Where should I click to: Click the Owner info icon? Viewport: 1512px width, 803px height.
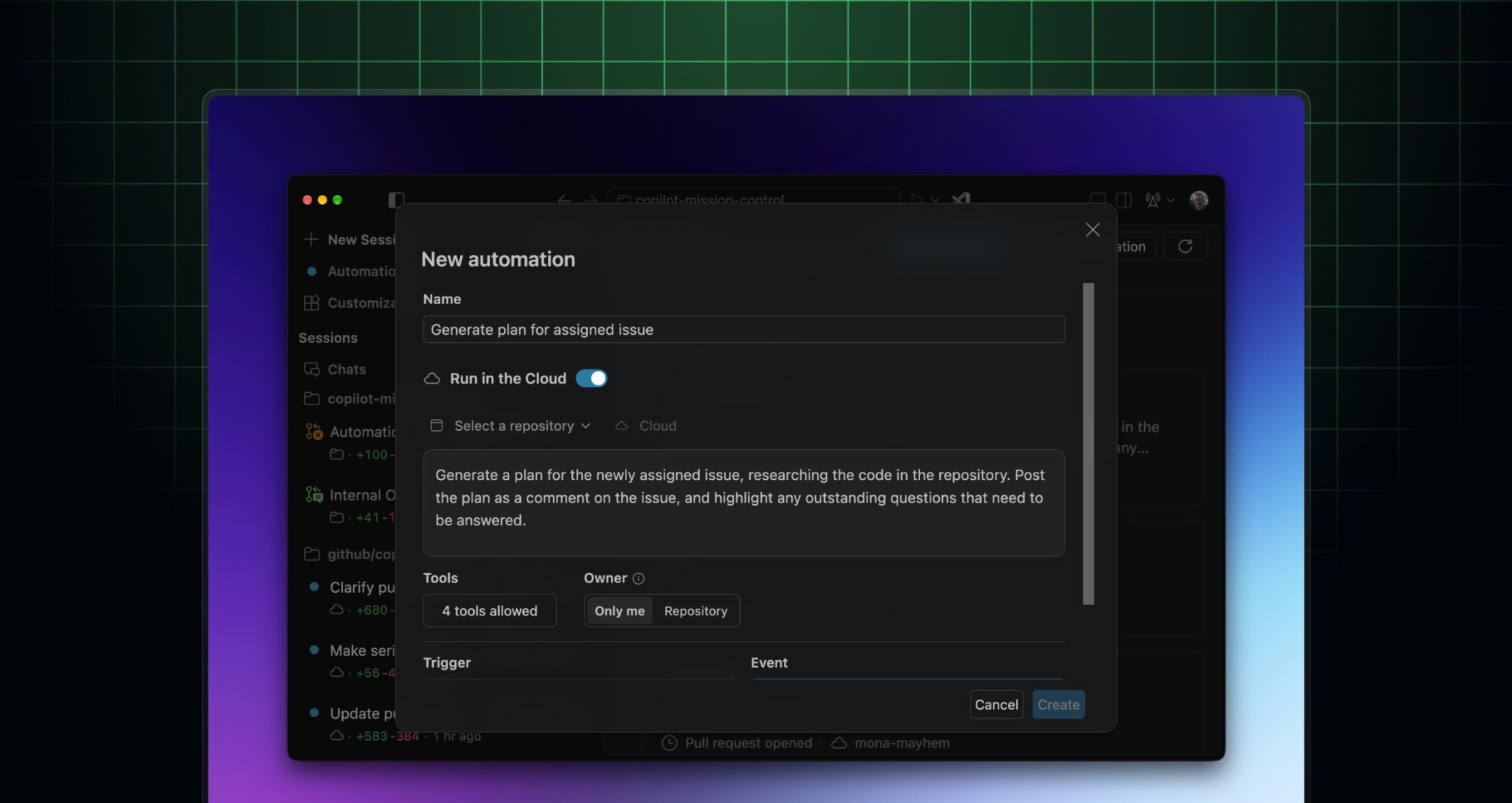point(639,579)
